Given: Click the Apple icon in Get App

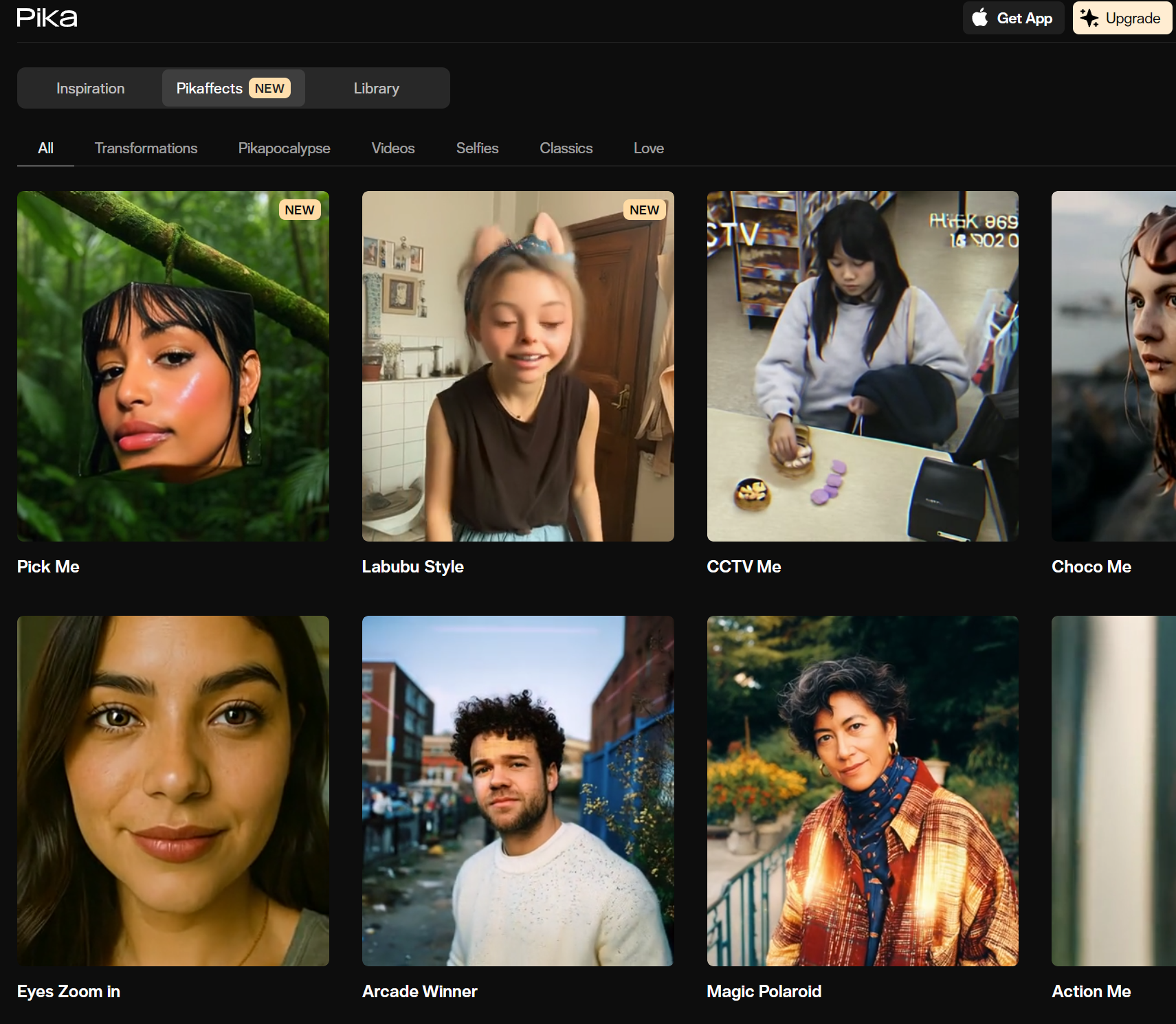Looking at the screenshot, I should [x=980, y=18].
